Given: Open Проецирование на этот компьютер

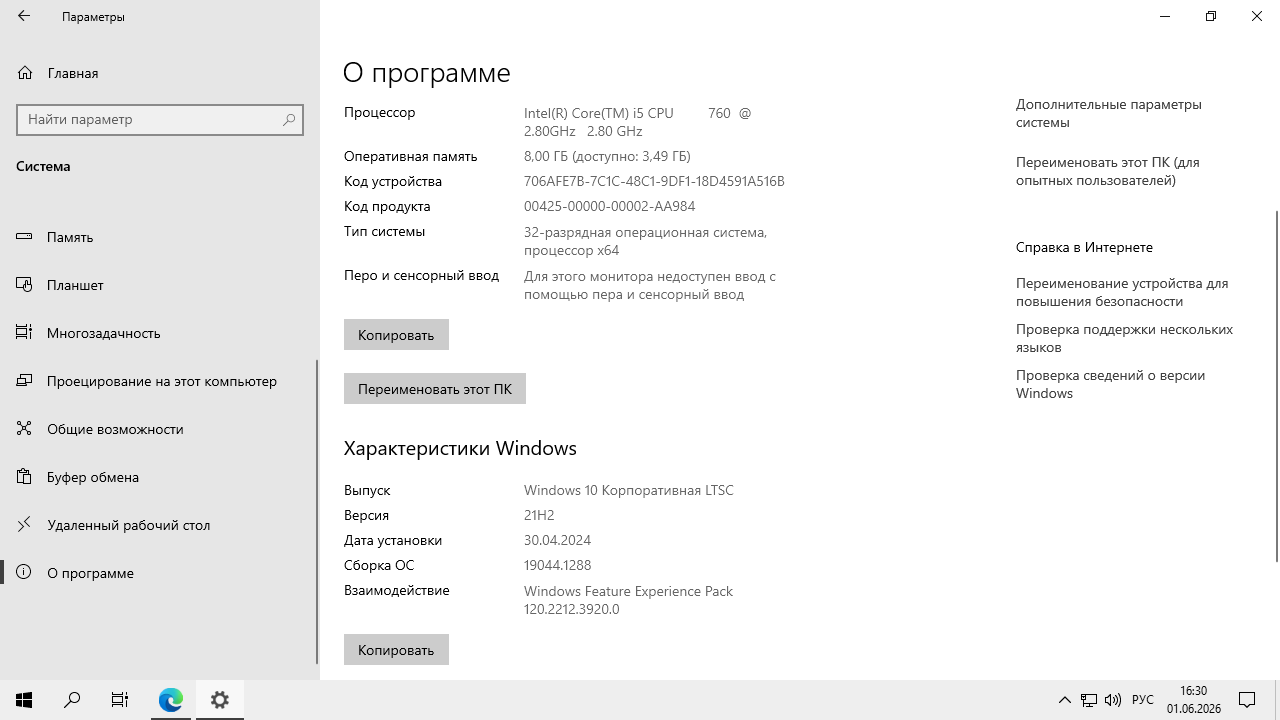Looking at the screenshot, I should tap(160, 381).
